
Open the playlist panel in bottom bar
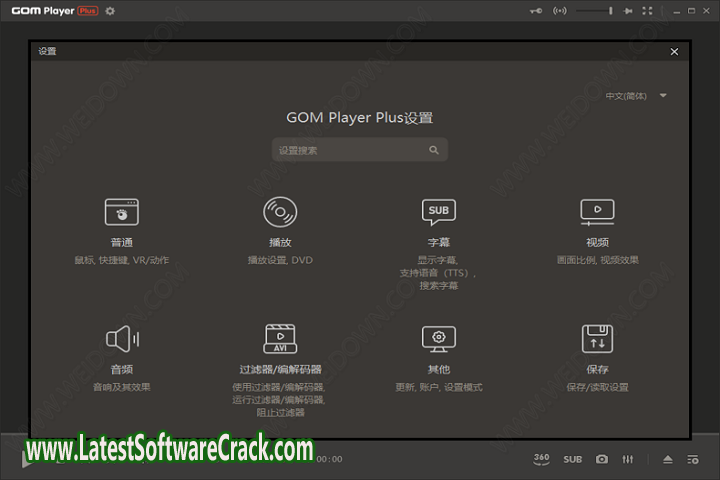pyautogui.click(x=693, y=460)
